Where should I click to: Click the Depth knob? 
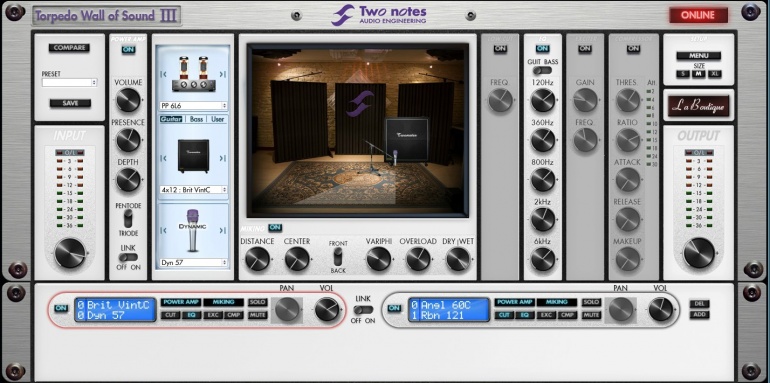click(128, 180)
